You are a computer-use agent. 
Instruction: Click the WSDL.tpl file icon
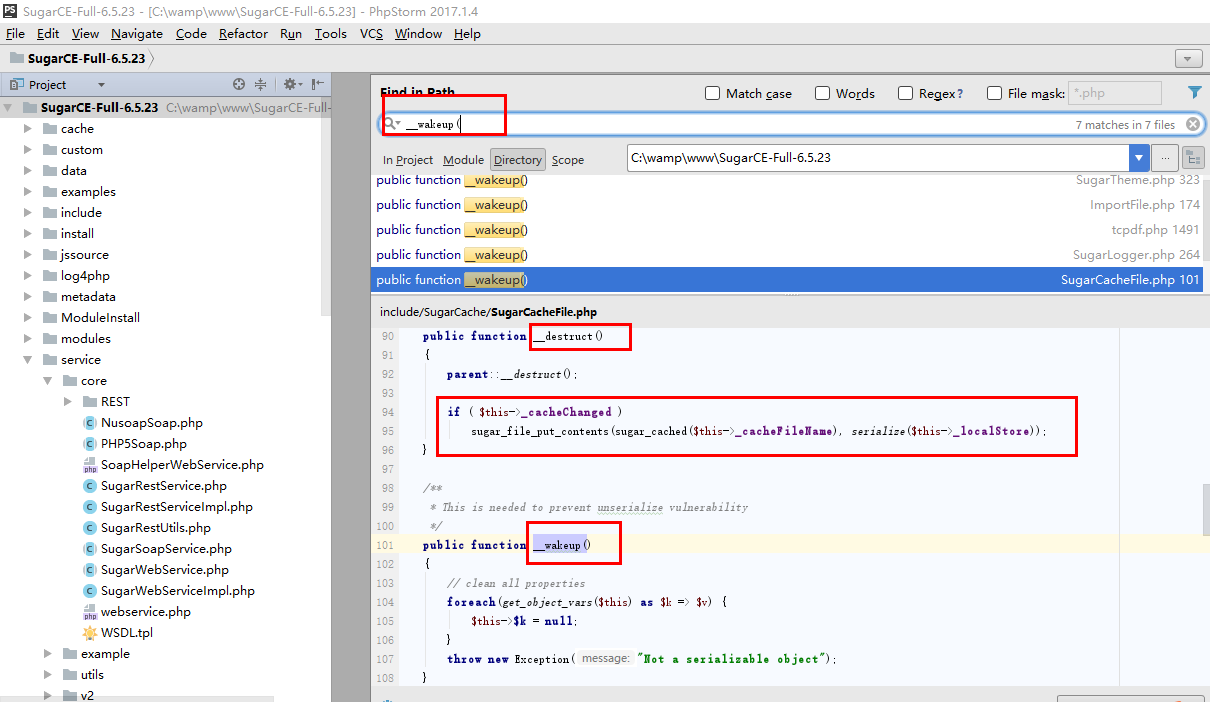(x=89, y=633)
